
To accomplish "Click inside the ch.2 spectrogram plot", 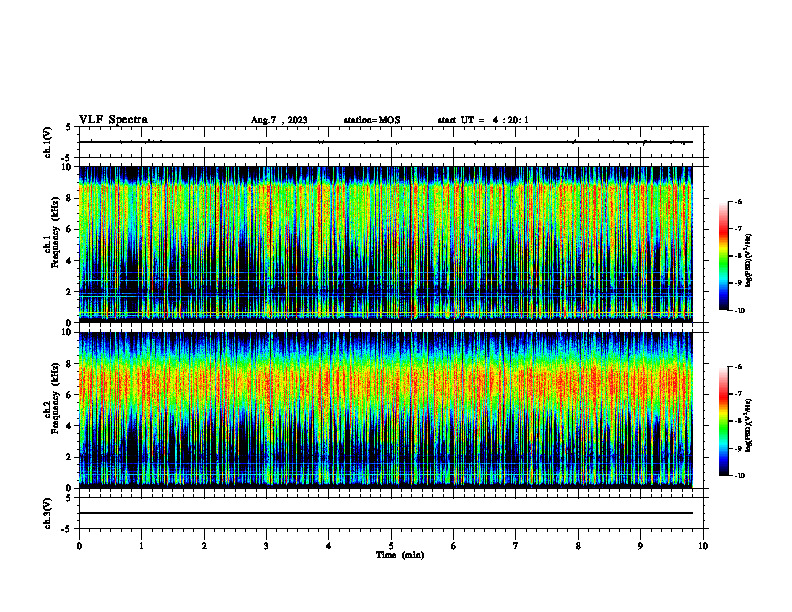I will pyautogui.click(x=386, y=410).
